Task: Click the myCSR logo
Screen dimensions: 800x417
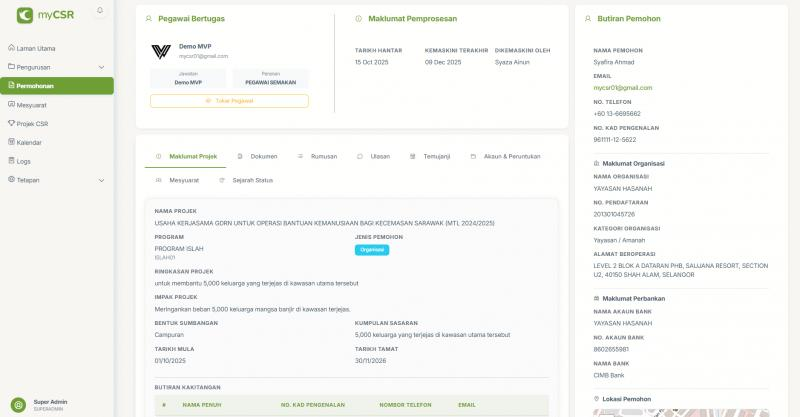Action: [40, 15]
